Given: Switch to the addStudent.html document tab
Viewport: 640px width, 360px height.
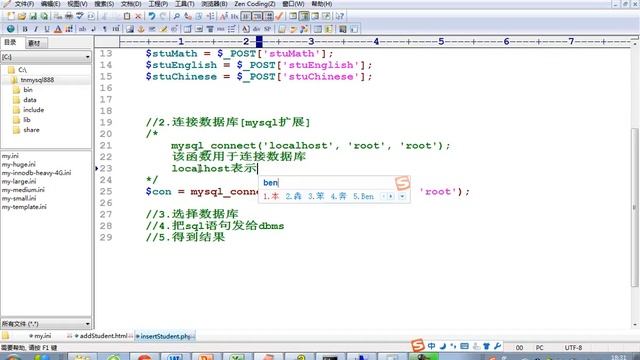Looking at the screenshot, I should pos(101,336).
